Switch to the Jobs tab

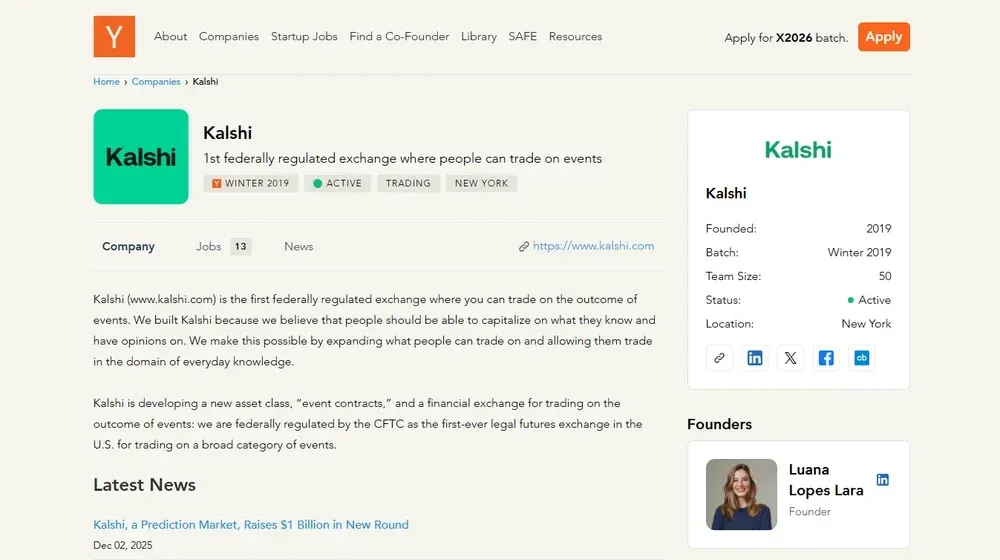[x=209, y=246]
